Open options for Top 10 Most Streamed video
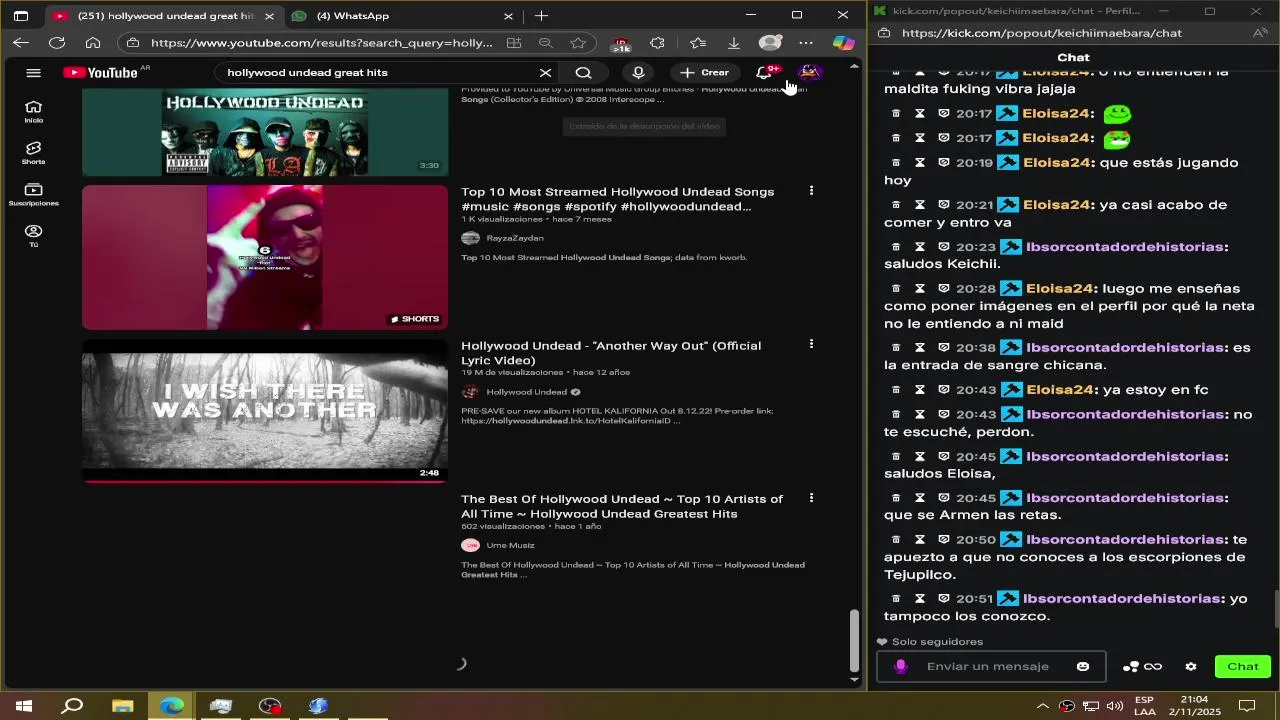 pos(811,190)
